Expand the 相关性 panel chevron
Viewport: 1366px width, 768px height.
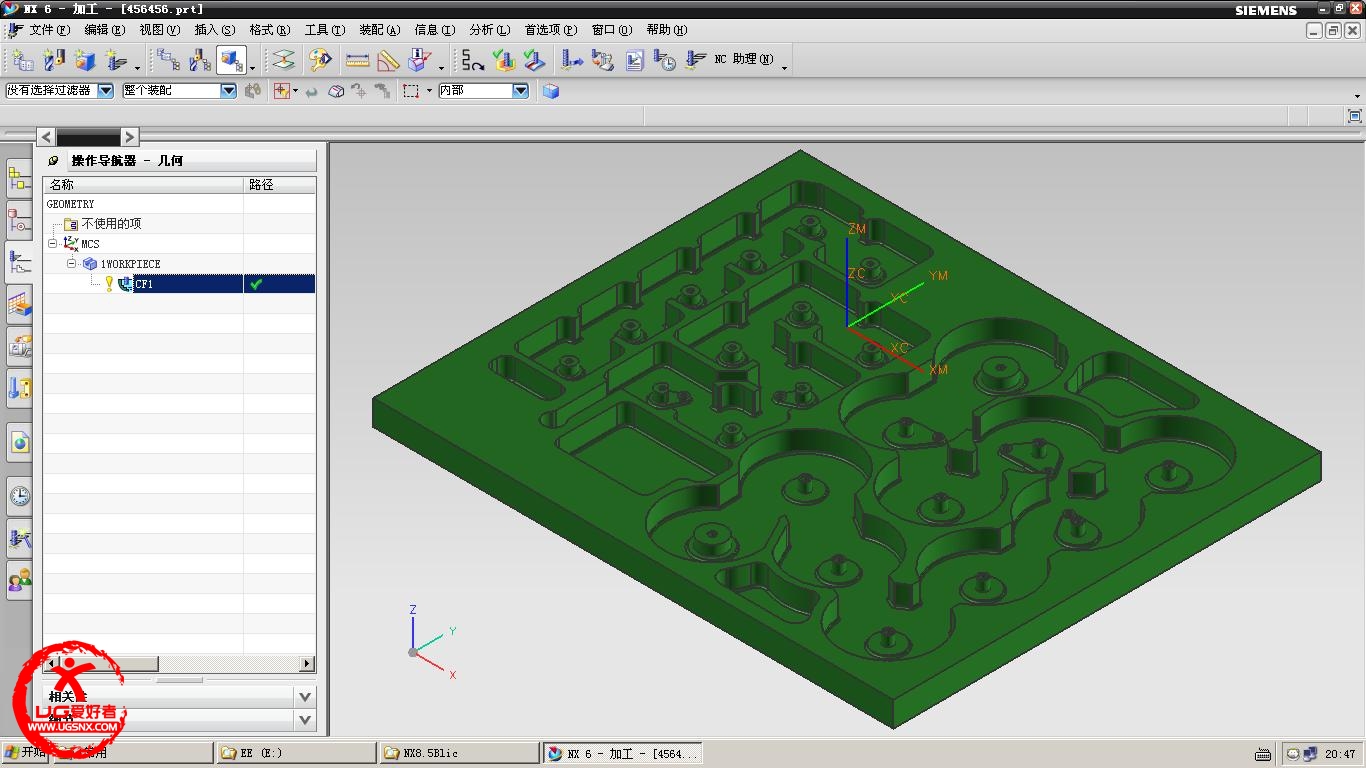[305, 696]
